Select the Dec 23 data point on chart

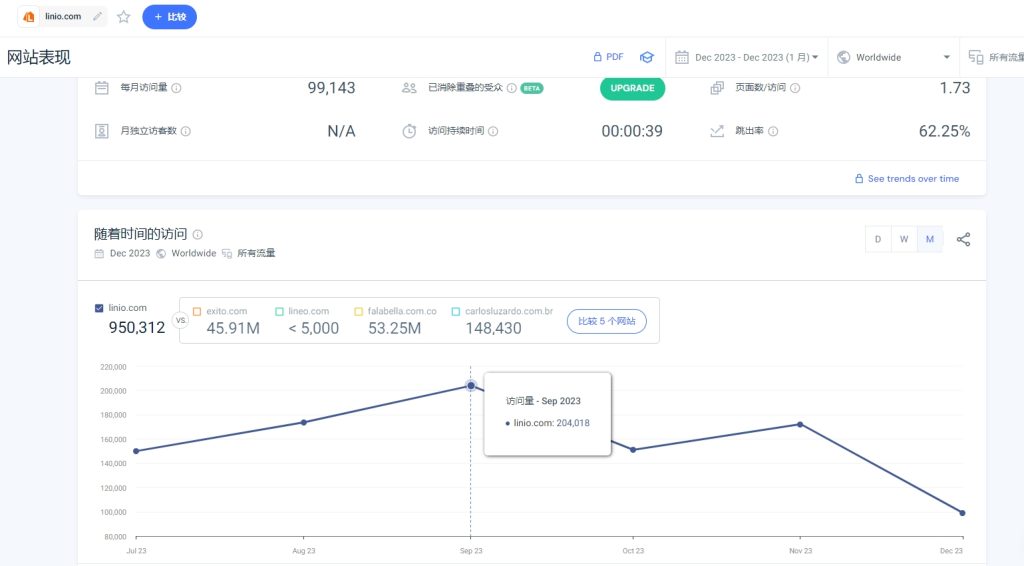click(962, 513)
